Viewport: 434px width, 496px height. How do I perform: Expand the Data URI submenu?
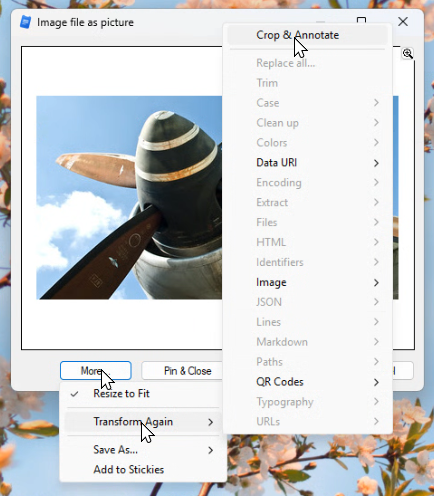click(x=307, y=163)
